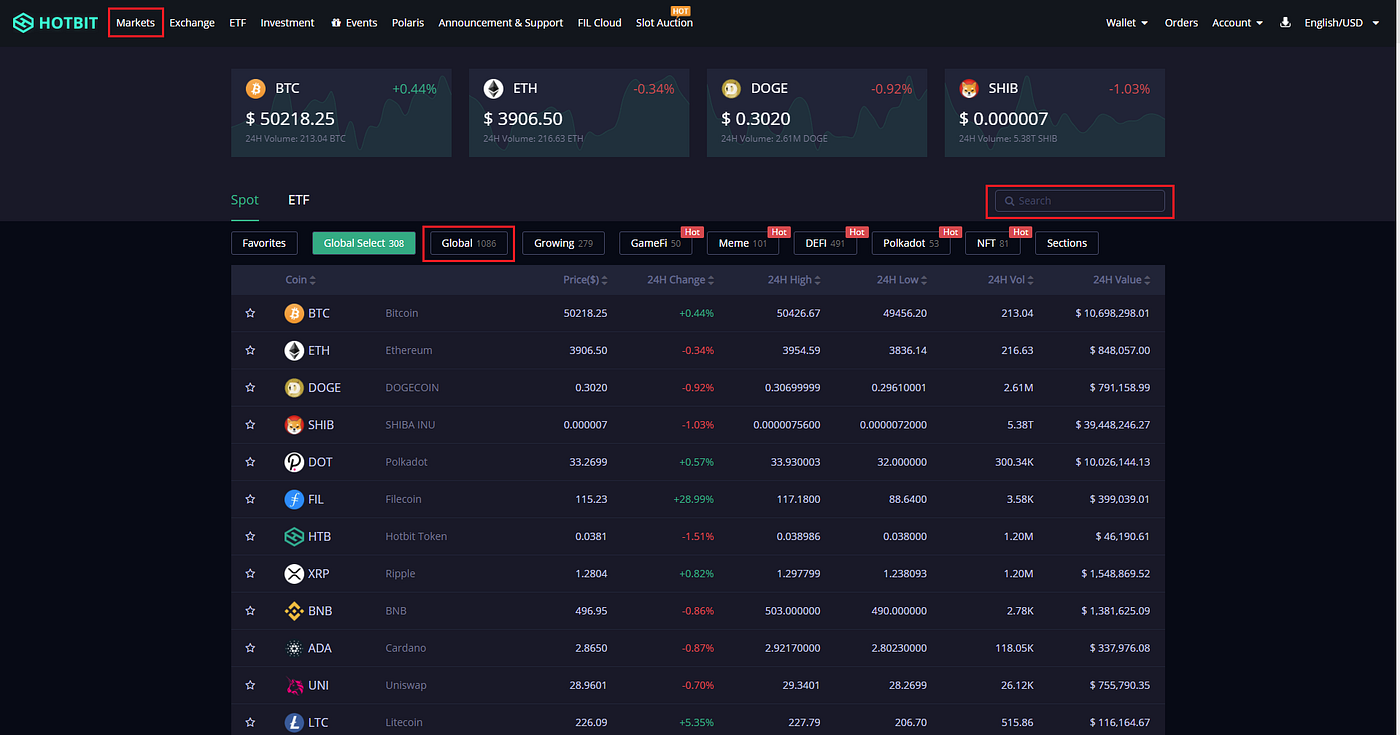Click the Uniswap icon in UNI row
Screen dimensions: 1400x735
(x=294, y=685)
